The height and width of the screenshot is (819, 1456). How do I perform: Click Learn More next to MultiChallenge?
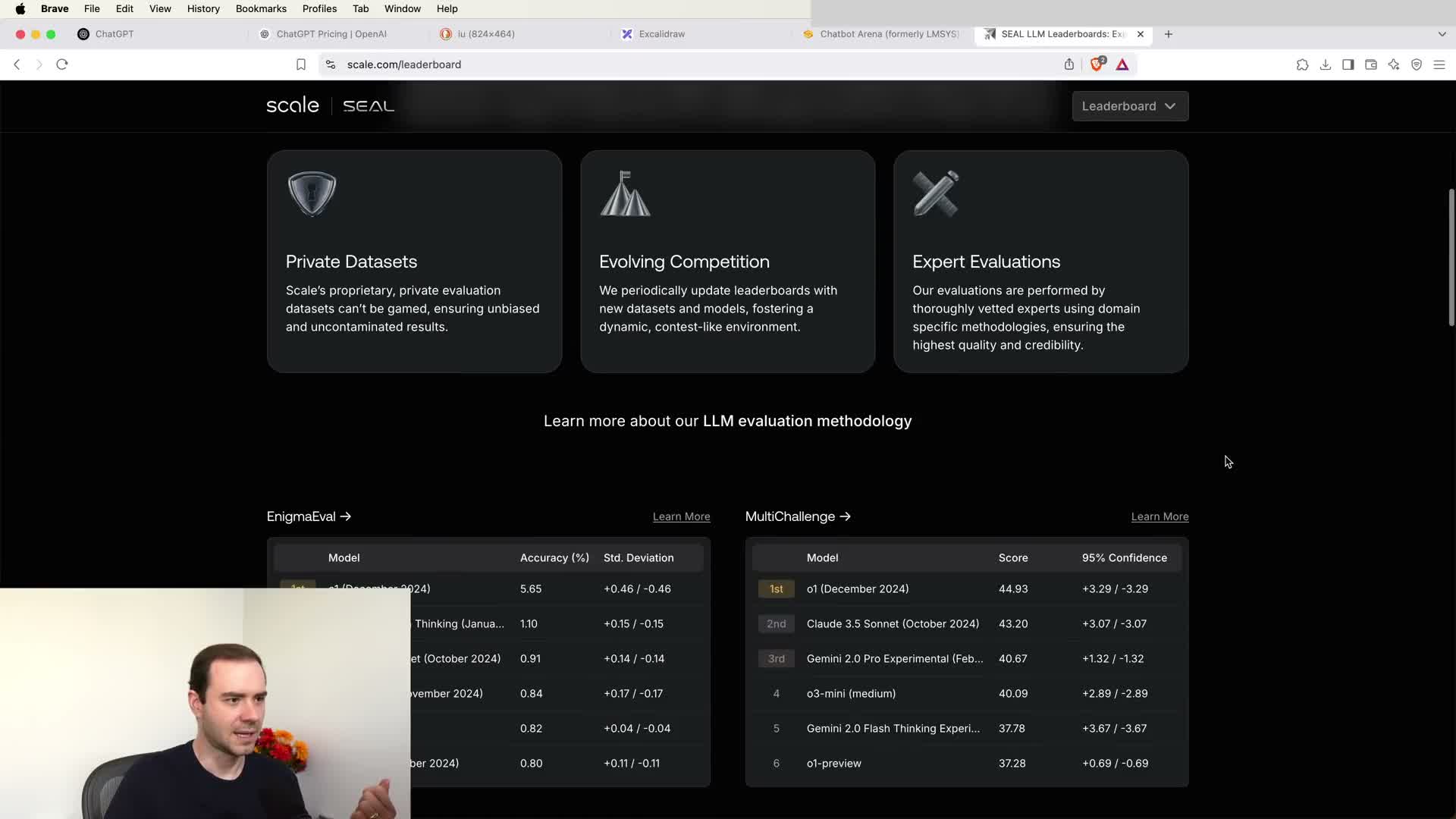(x=1159, y=516)
